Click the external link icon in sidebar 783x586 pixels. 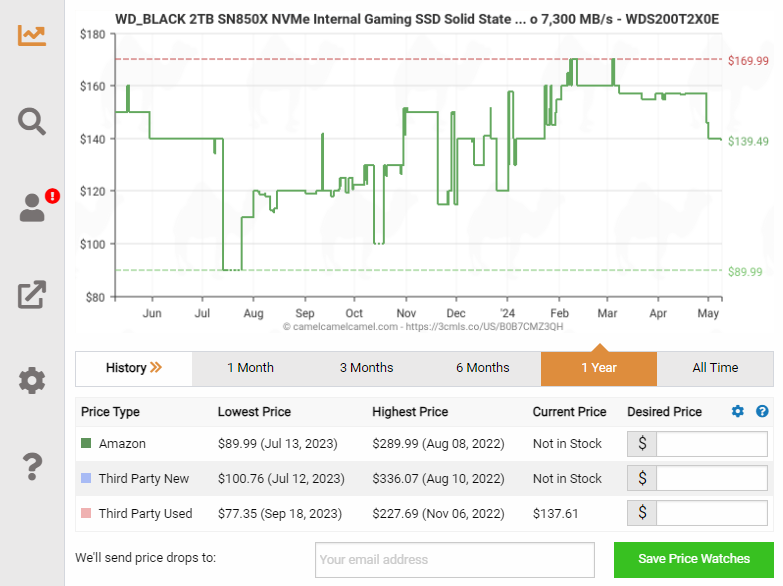(32, 294)
